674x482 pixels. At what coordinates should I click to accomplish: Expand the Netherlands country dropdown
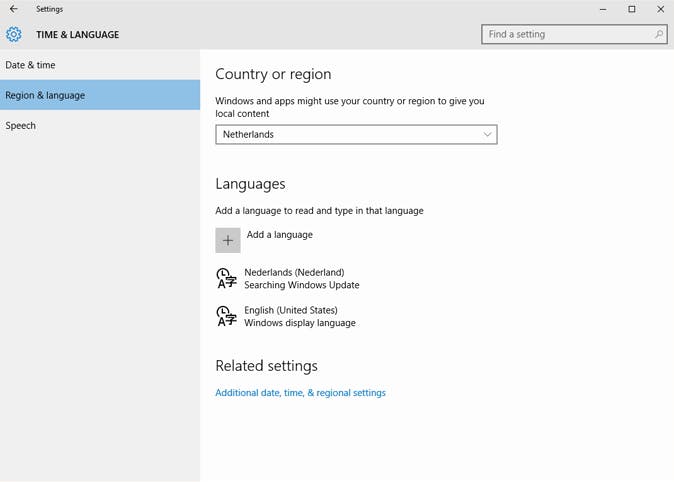[x=356, y=135]
